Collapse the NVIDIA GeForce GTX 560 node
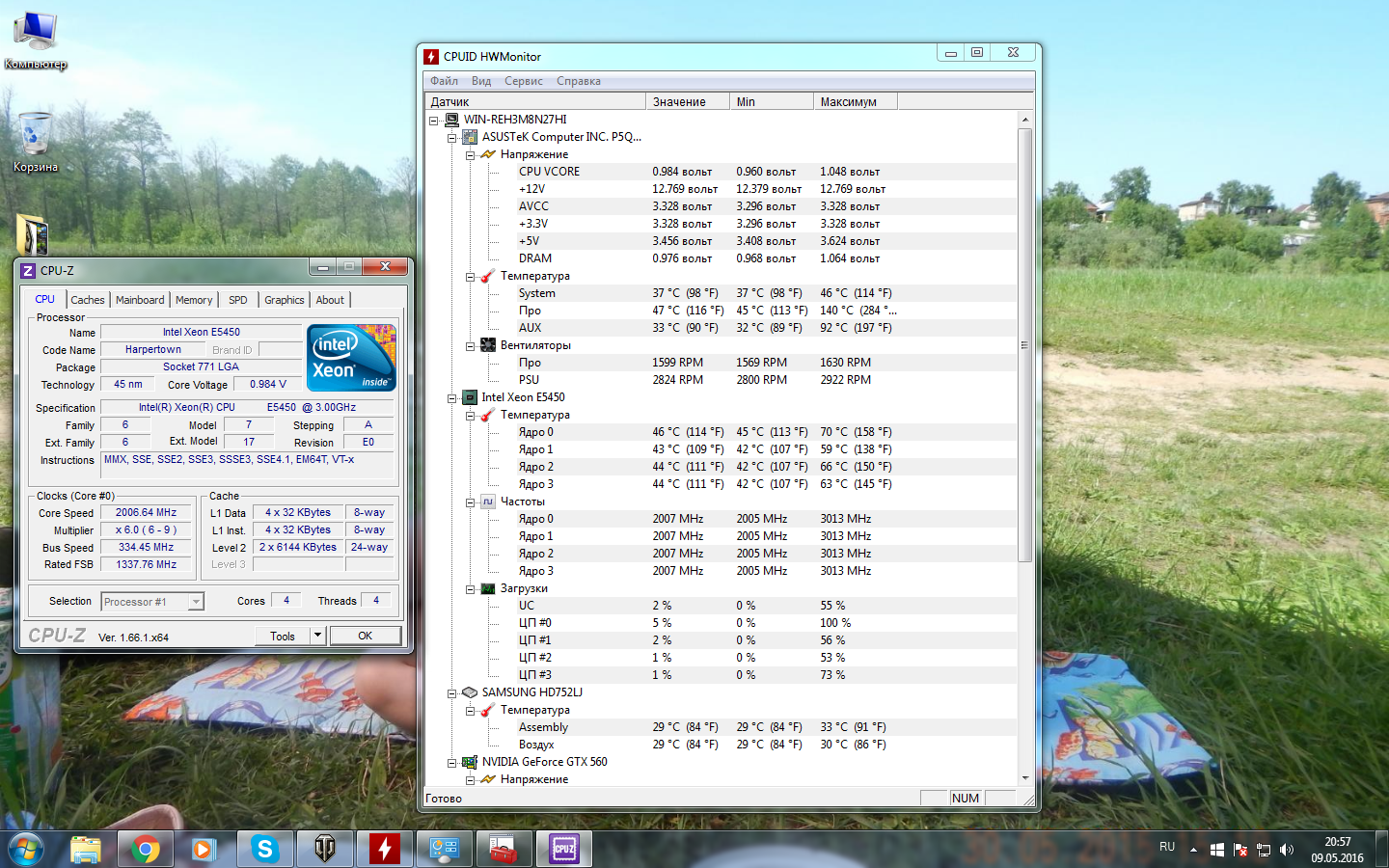Viewport: 1389px width, 868px height. tap(452, 763)
